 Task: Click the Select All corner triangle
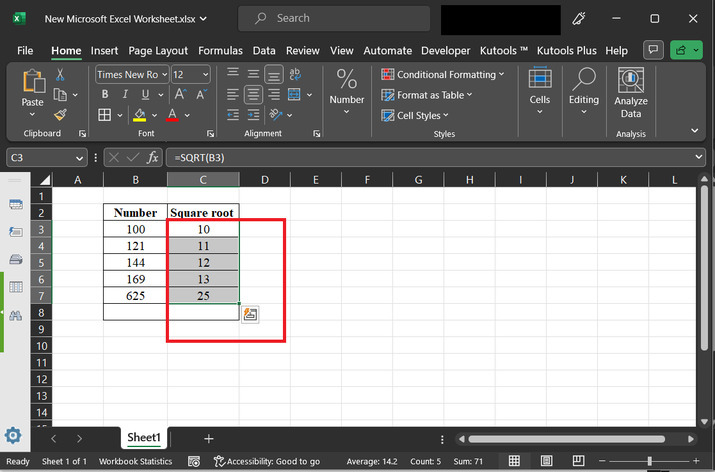[44, 180]
